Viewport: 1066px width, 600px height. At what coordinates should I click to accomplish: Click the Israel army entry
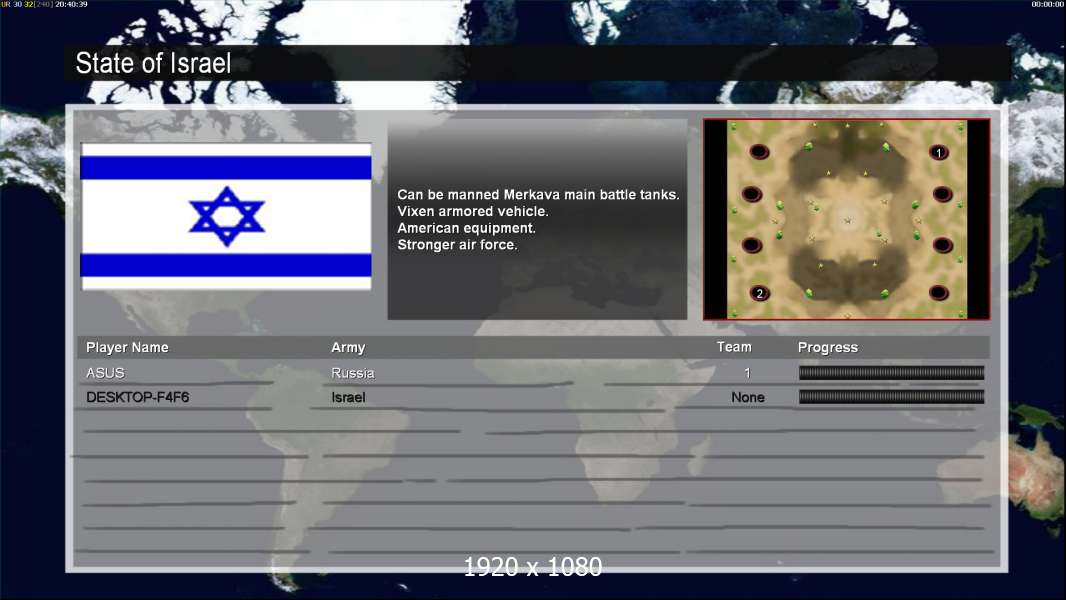348,397
